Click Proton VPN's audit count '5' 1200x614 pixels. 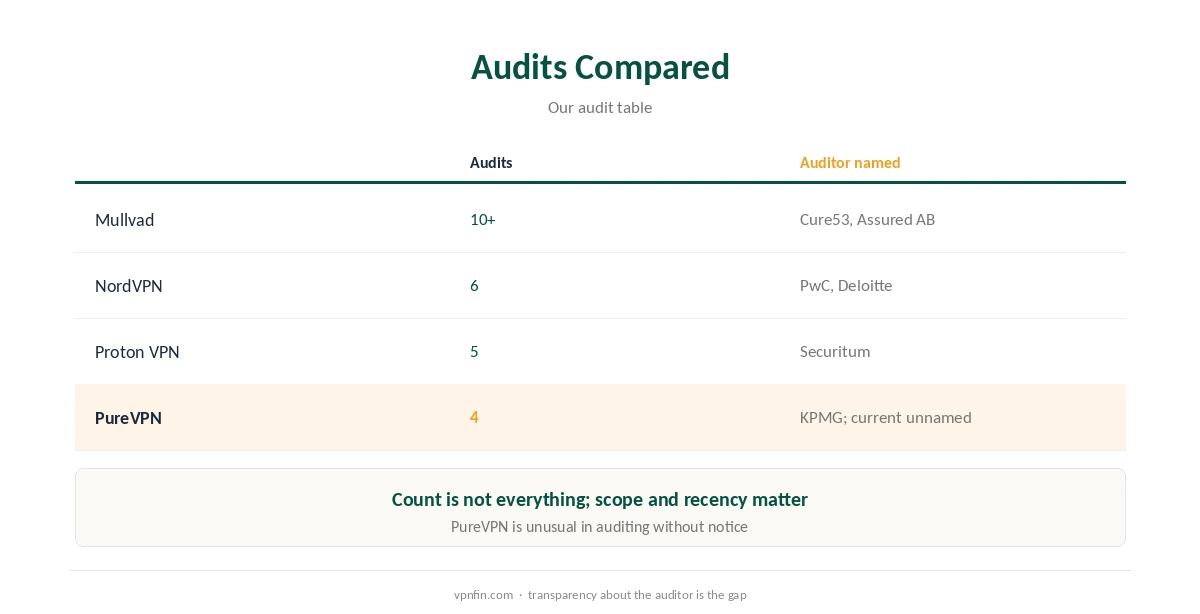[474, 352]
